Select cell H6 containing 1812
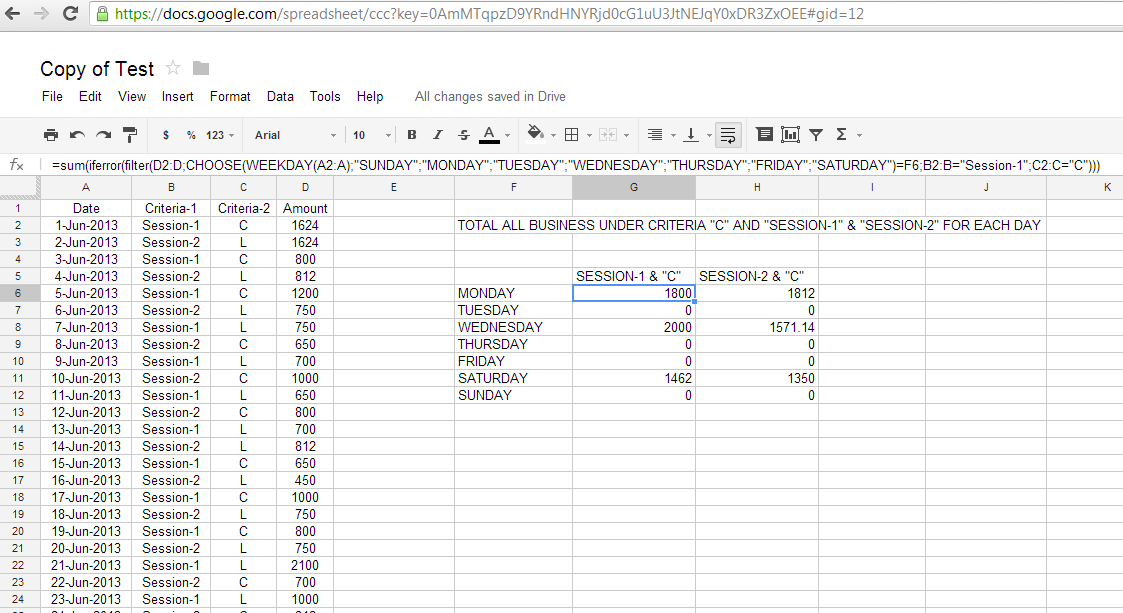The height and width of the screenshot is (613, 1123). pyautogui.click(x=757, y=293)
